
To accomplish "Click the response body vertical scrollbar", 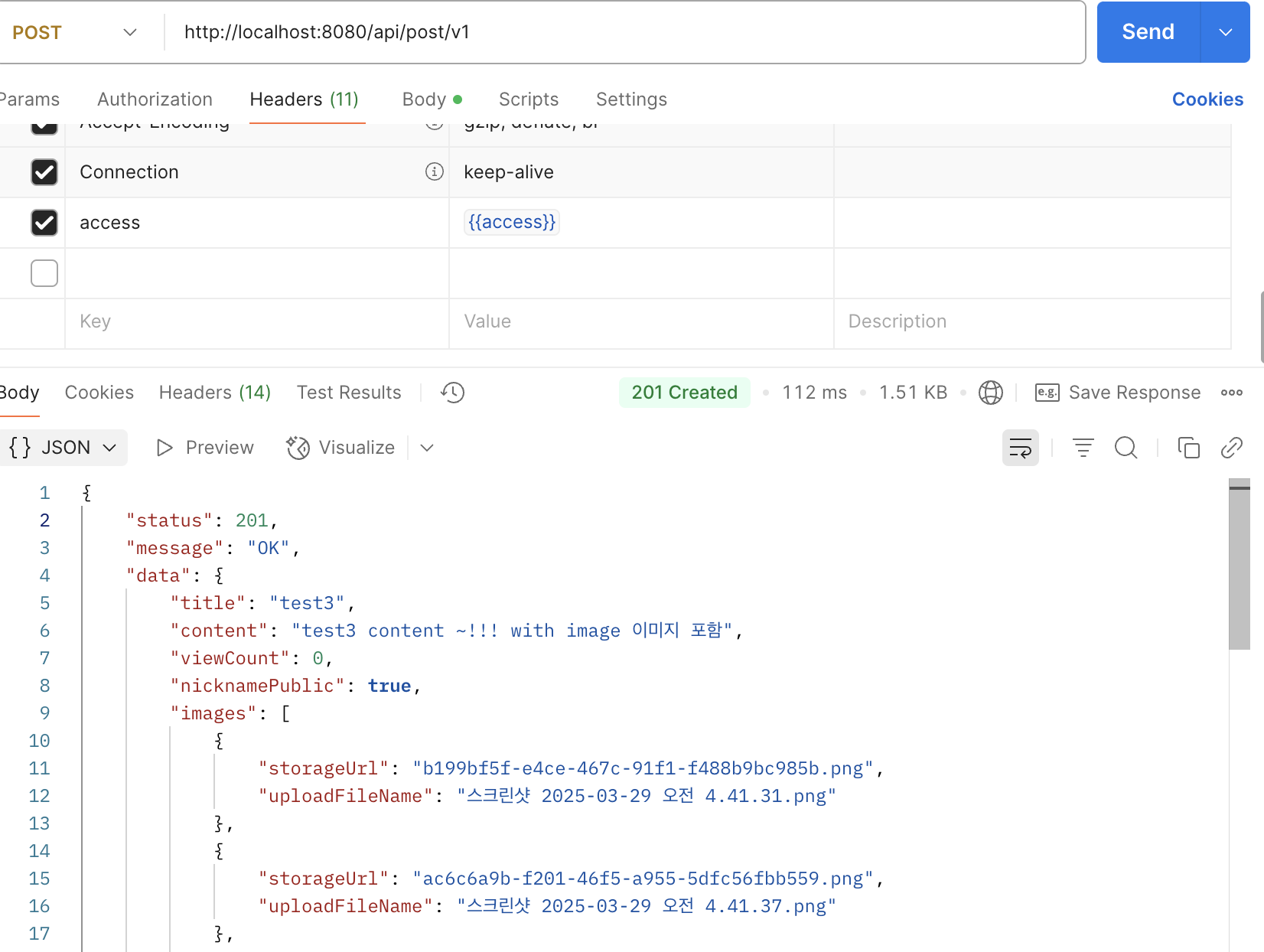I will 1240,564.
